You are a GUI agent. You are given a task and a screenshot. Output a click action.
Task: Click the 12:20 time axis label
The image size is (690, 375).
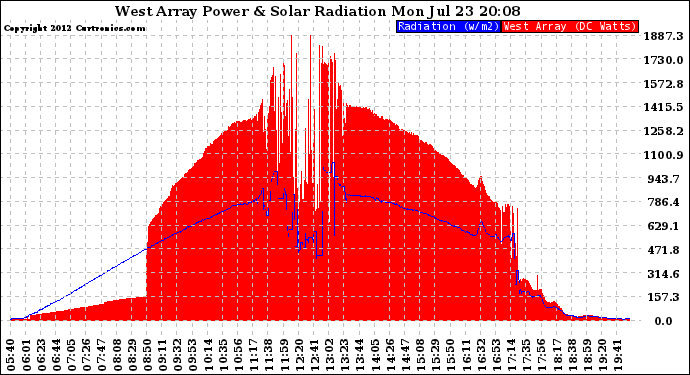click(299, 354)
